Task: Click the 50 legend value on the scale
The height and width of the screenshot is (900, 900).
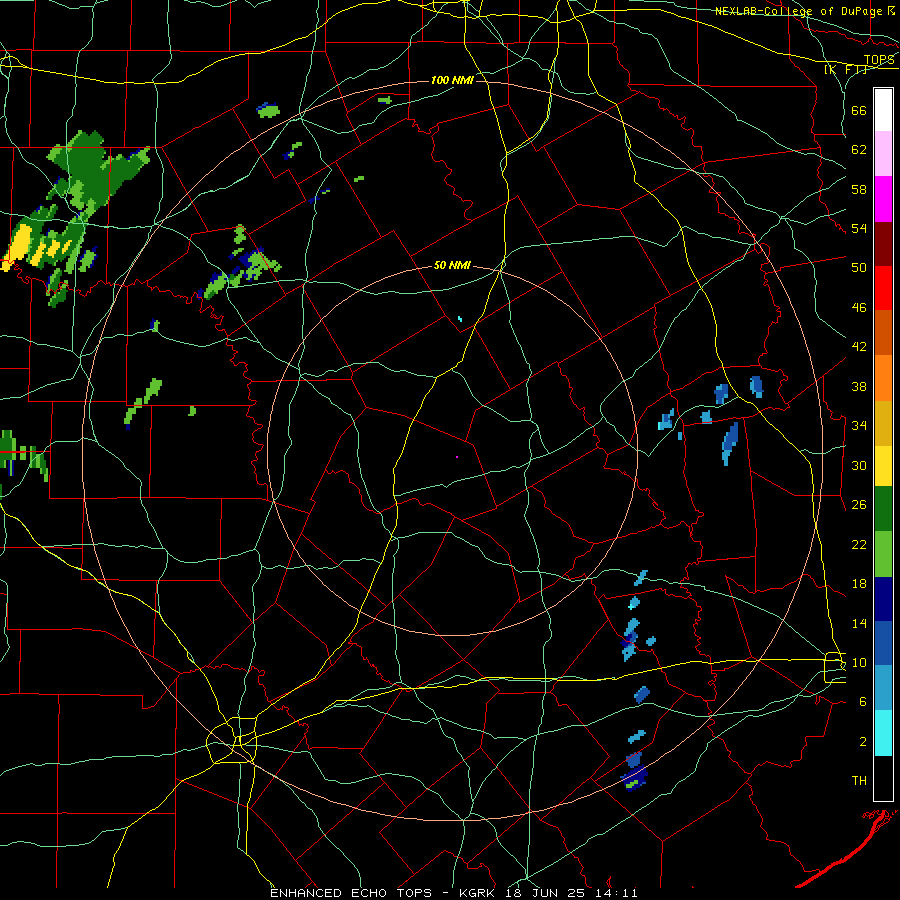Action: click(x=859, y=268)
